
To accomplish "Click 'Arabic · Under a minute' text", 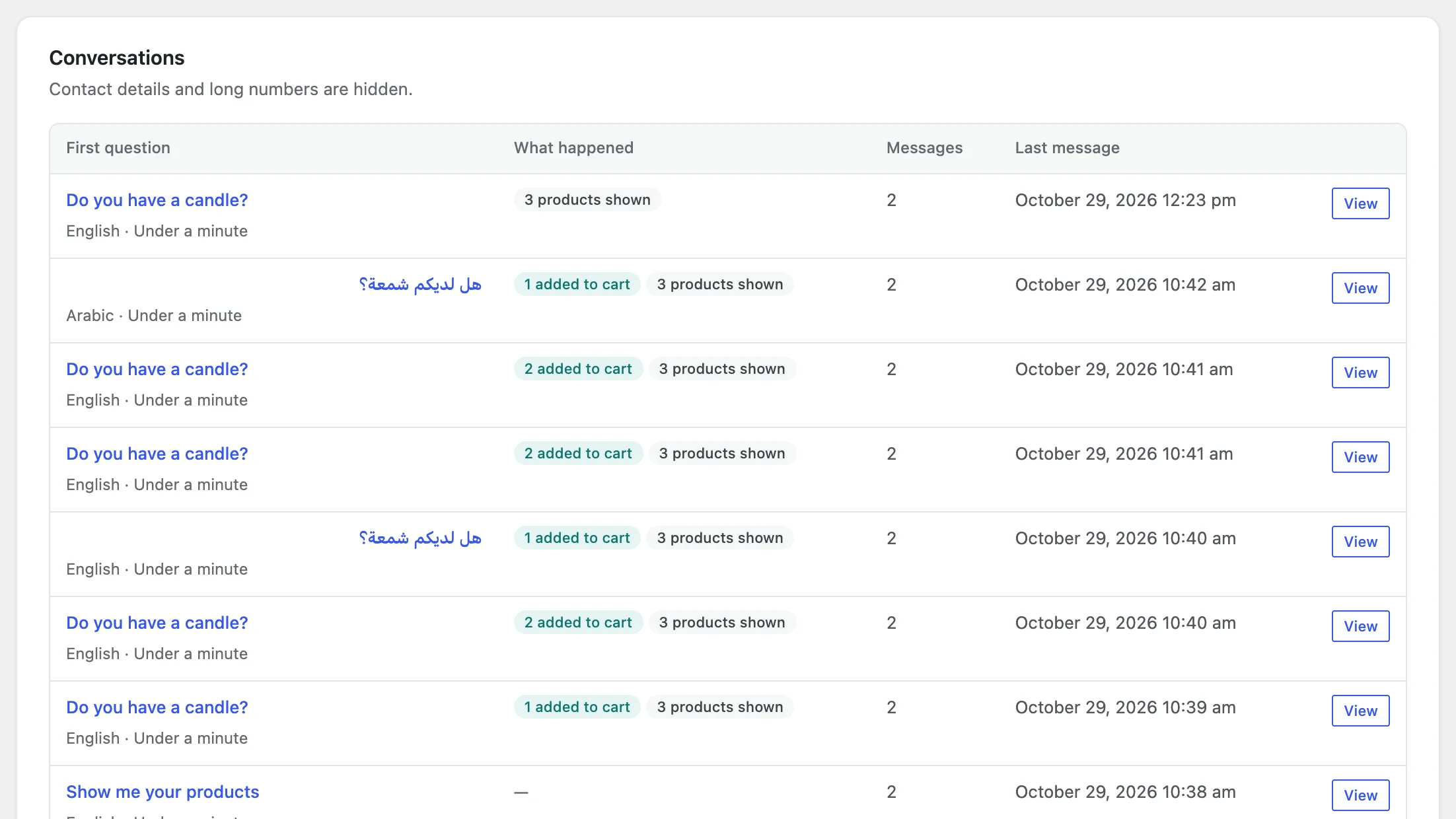I will click(x=154, y=316).
